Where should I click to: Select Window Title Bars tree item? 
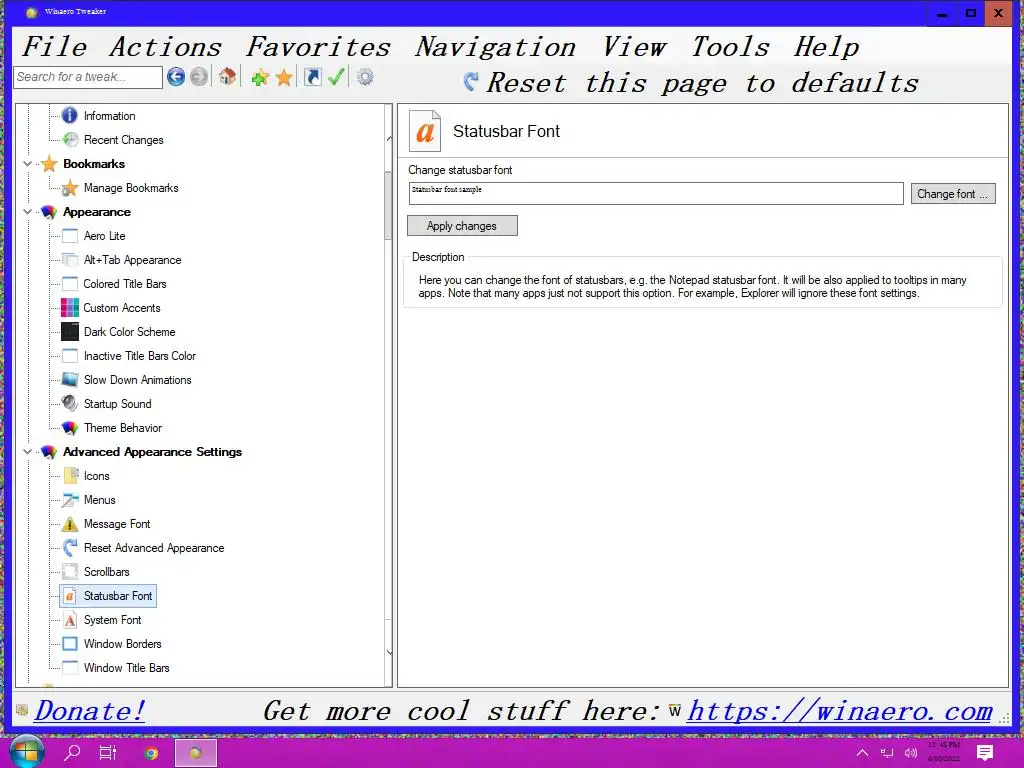pyautogui.click(x=127, y=668)
